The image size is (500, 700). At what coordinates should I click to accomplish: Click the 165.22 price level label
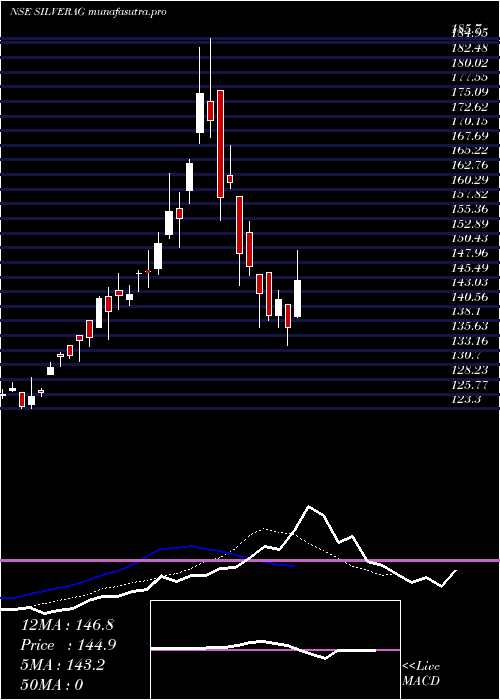(469, 151)
